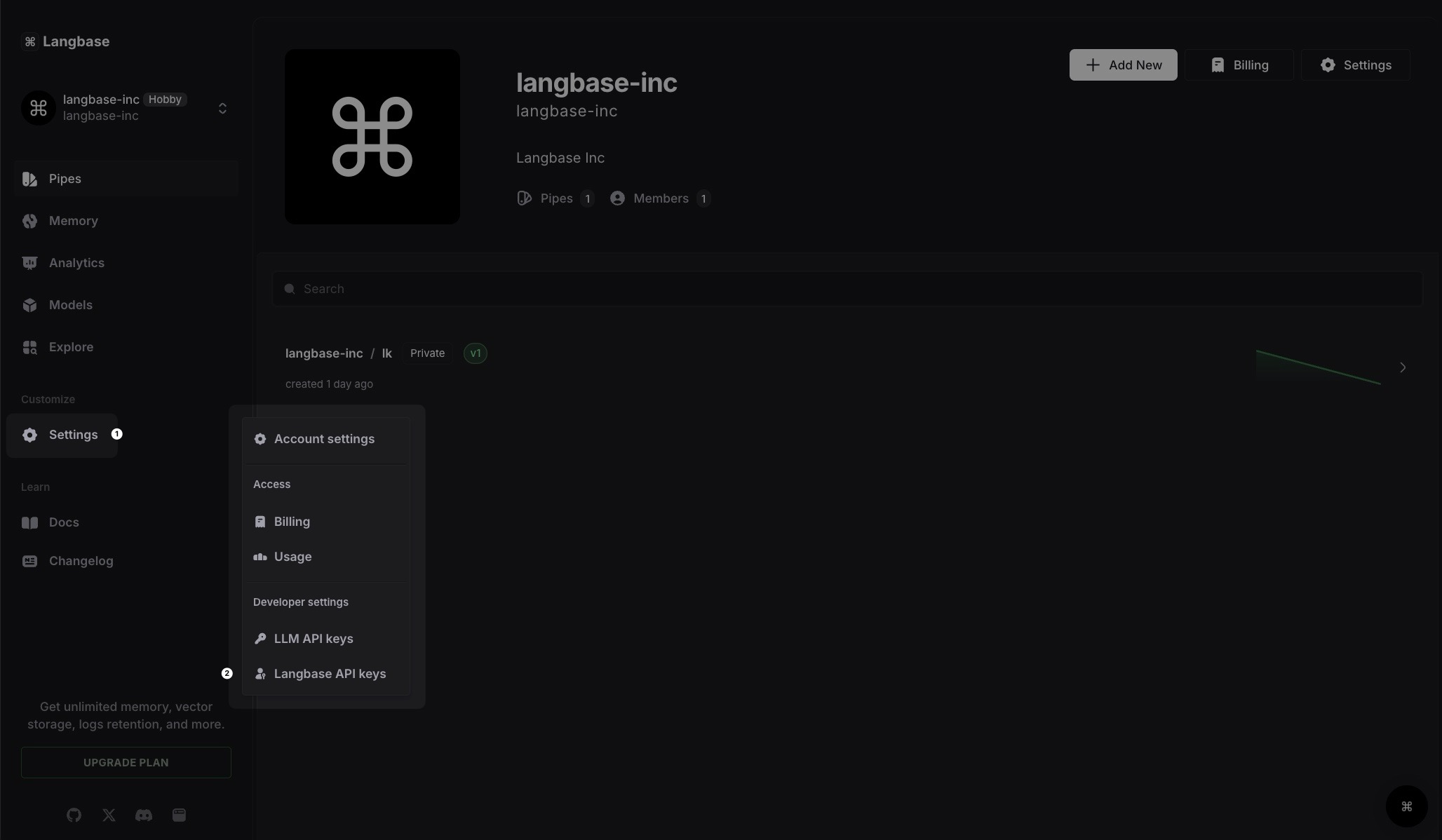
Task: Open the Models page from the sidebar
Action: pyautogui.click(x=70, y=305)
